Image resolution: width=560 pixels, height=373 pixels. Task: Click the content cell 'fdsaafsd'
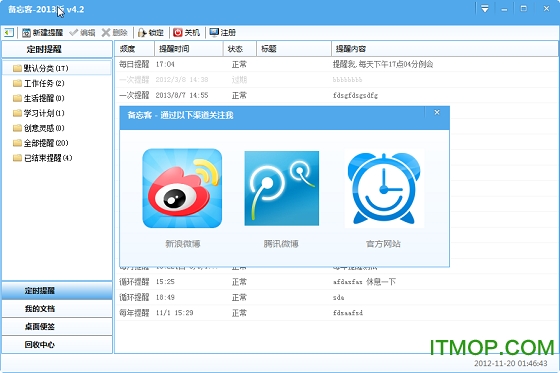coord(348,313)
